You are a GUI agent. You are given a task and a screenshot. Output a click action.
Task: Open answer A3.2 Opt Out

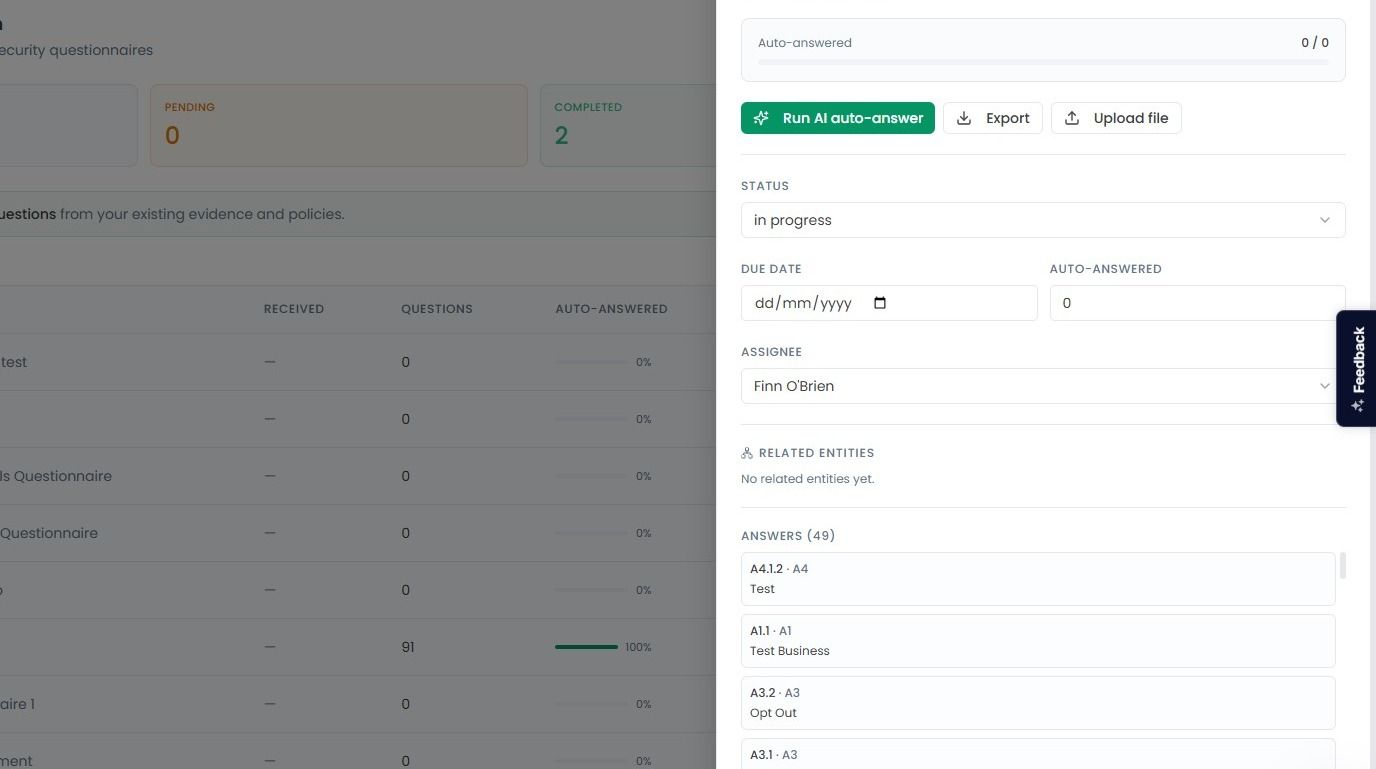coord(1038,703)
